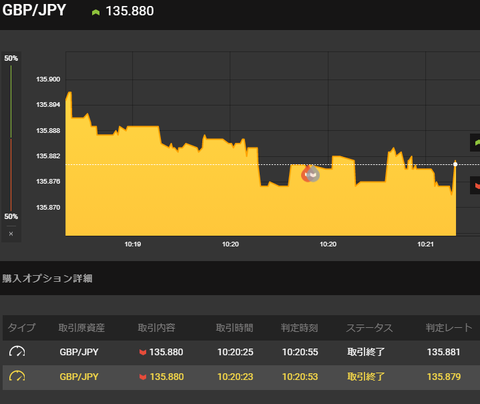Click expiry time 10:20:53
Image resolution: width=480 pixels, height=404 pixels.
click(300, 377)
